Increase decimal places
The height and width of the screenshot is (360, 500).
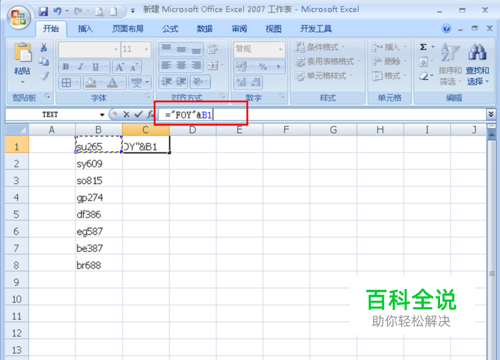click(242, 82)
